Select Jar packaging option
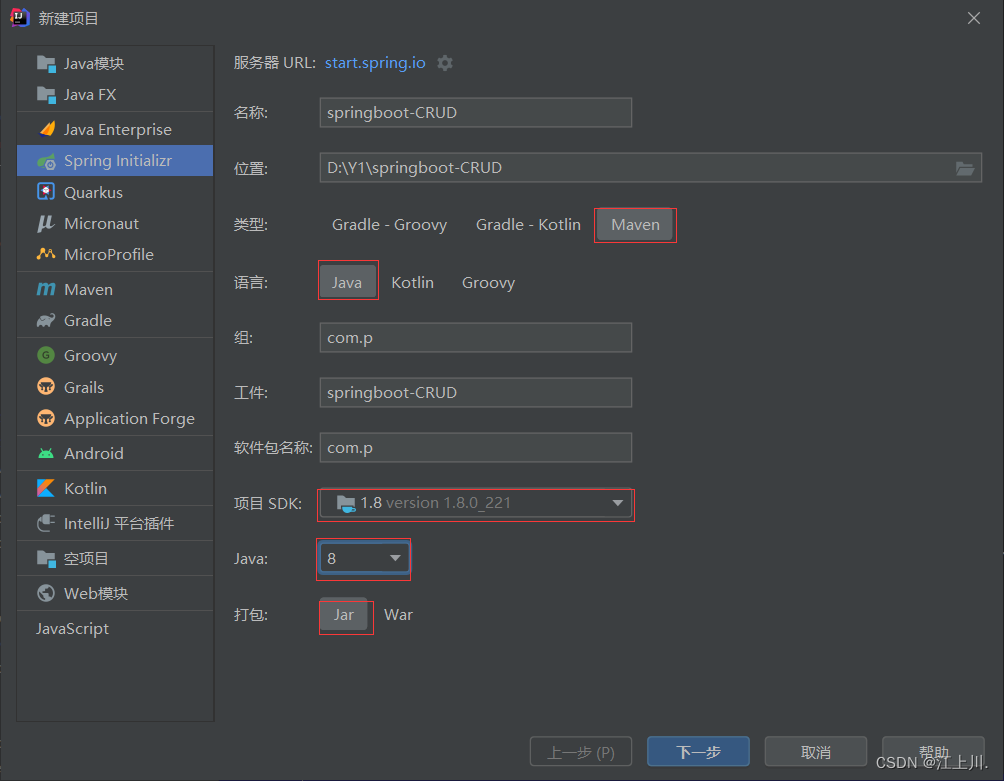This screenshot has width=1004, height=781. coord(344,615)
